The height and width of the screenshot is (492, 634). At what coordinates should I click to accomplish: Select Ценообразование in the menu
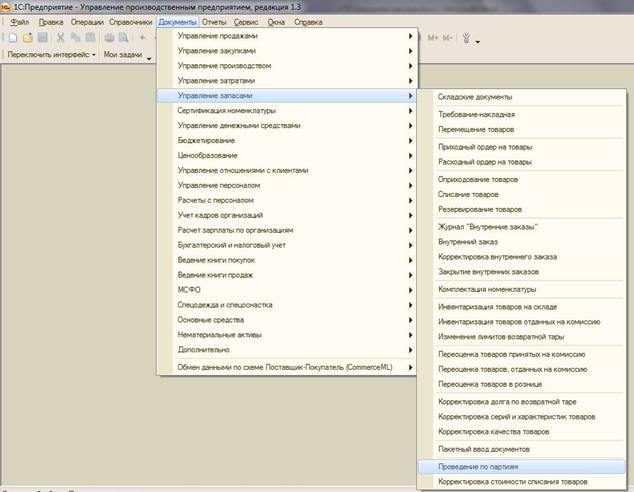pyautogui.click(x=287, y=156)
